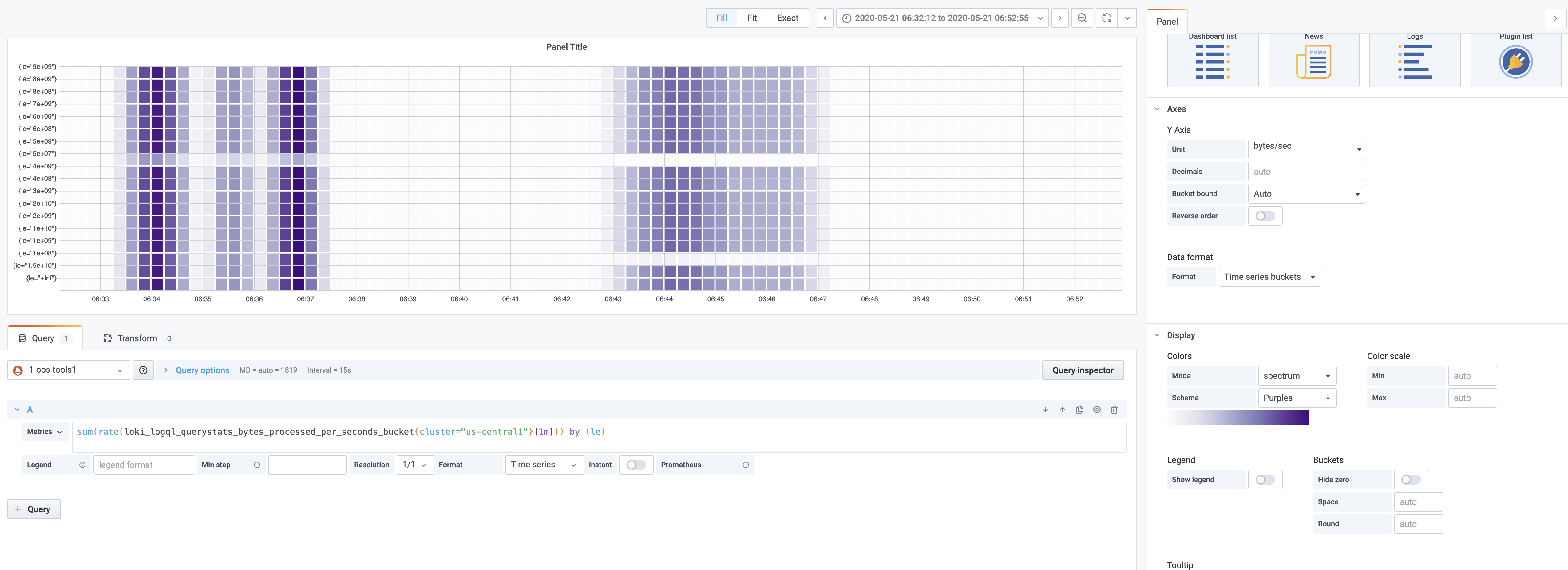The height and width of the screenshot is (570, 1568).
Task: Switch to the Transform tab
Action: [x=137, y=338]
